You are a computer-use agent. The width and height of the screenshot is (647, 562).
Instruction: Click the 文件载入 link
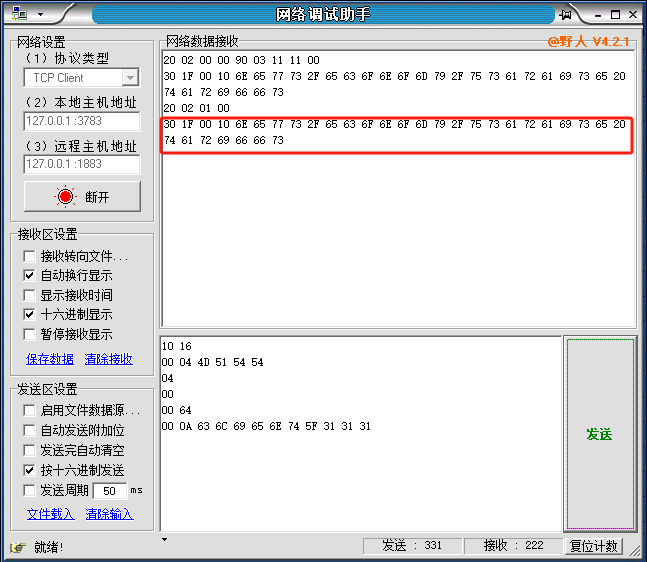pyautogui.click(x=51, y=514)
